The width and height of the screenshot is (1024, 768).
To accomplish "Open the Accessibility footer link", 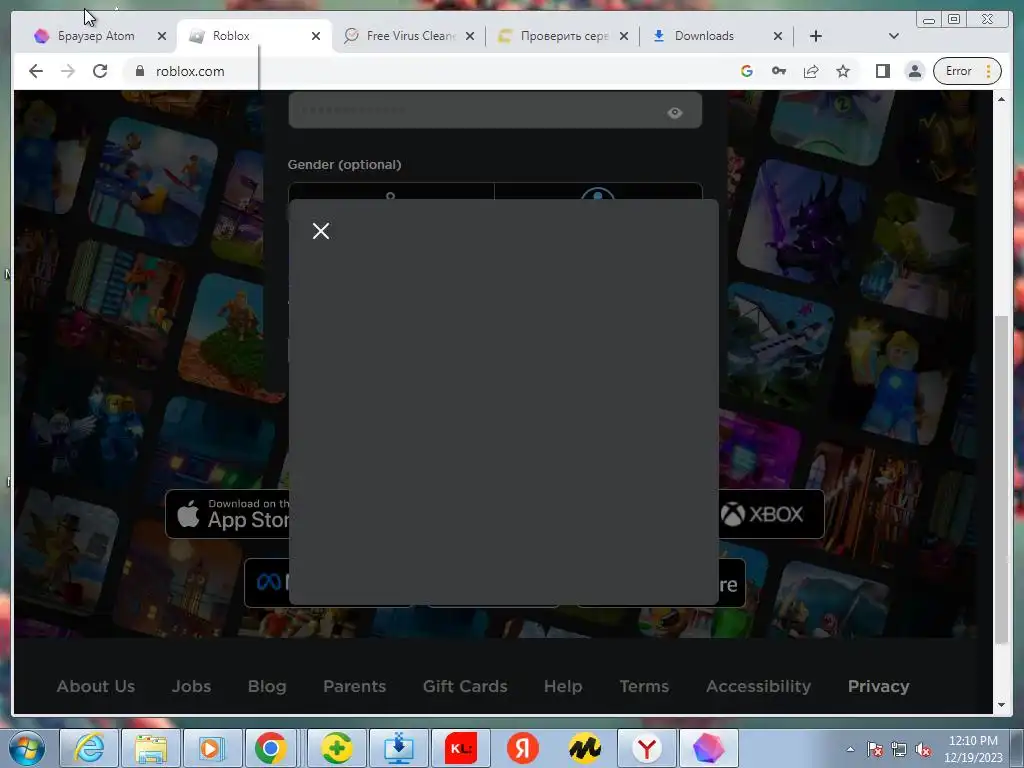I will 758,686.
